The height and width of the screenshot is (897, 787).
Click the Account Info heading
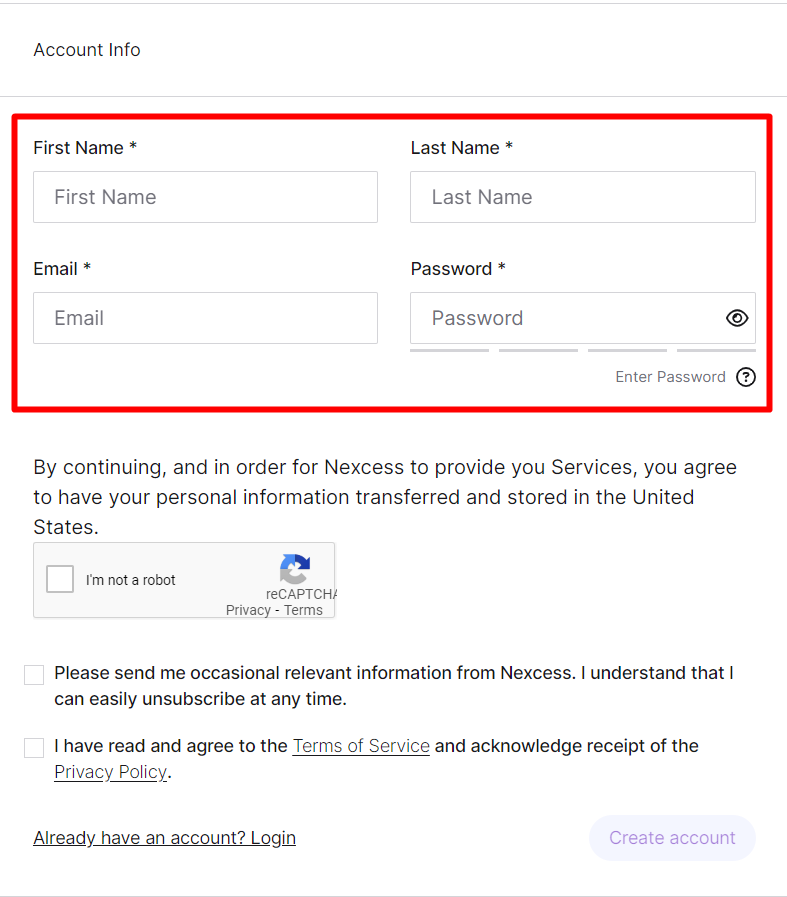tap(86, 49)
